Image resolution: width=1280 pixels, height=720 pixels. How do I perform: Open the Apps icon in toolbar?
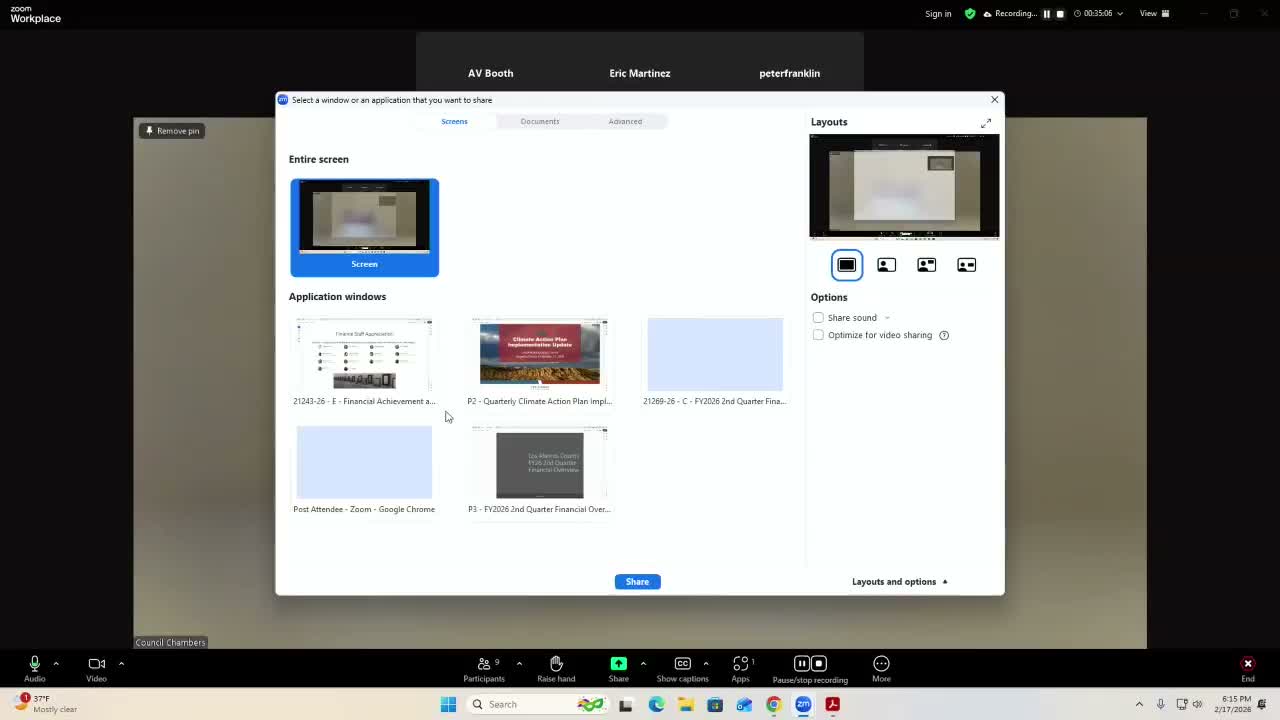click(x=740, y=664)
